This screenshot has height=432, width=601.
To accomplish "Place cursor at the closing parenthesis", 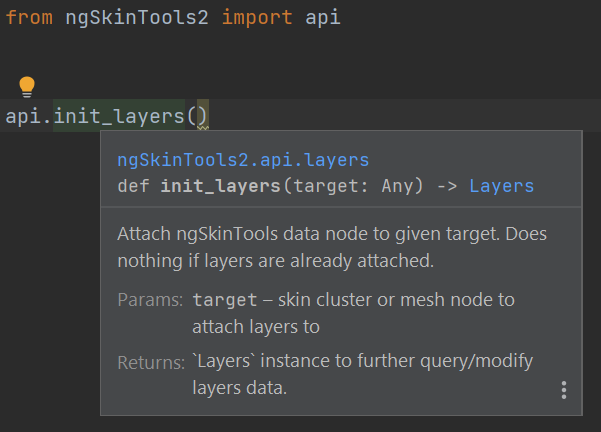I will tap(203, 116).
